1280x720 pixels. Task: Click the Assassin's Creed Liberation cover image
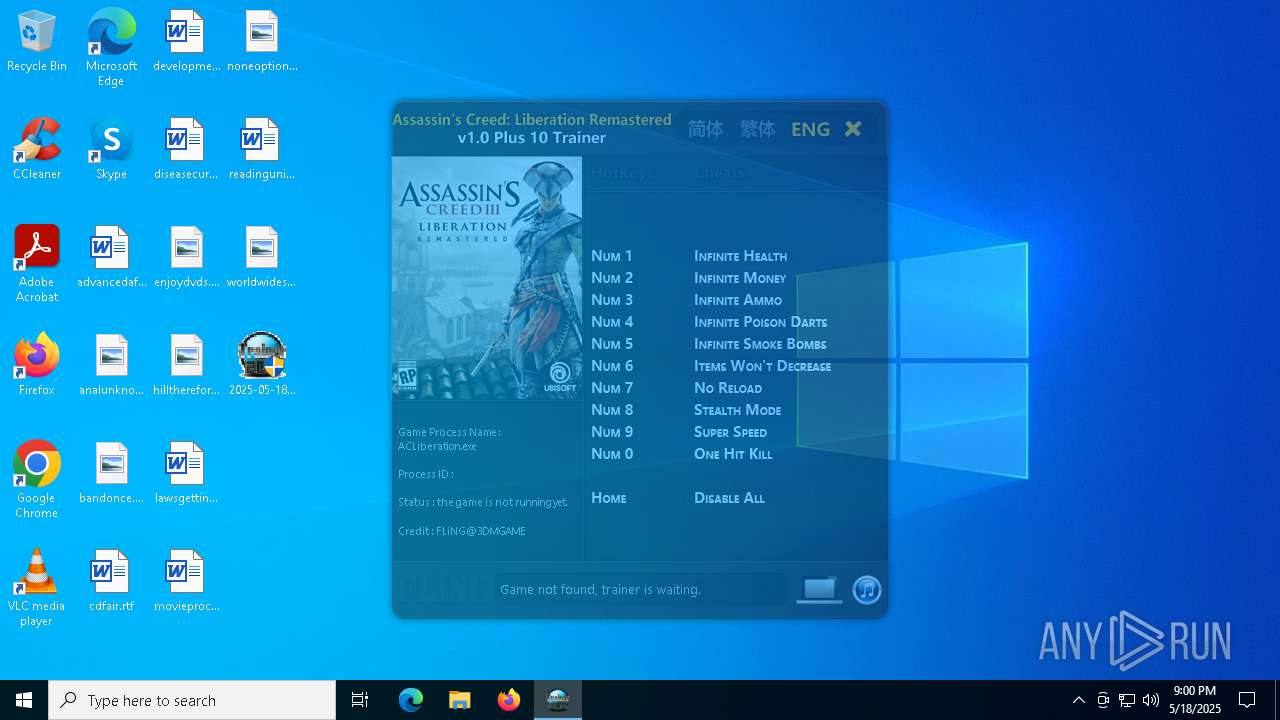pyautogui.click(x=487, y=278)
